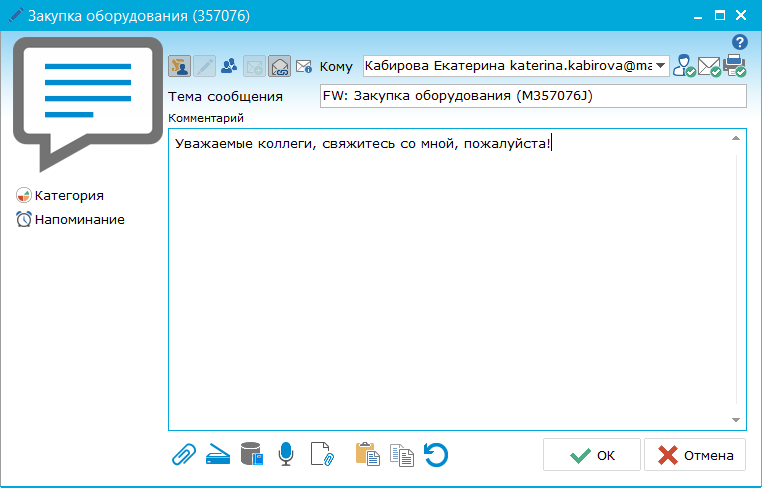This screenshot has width=762, height=488.
Task: Click the Тема сообщения subject field
Action: (532, 96)
